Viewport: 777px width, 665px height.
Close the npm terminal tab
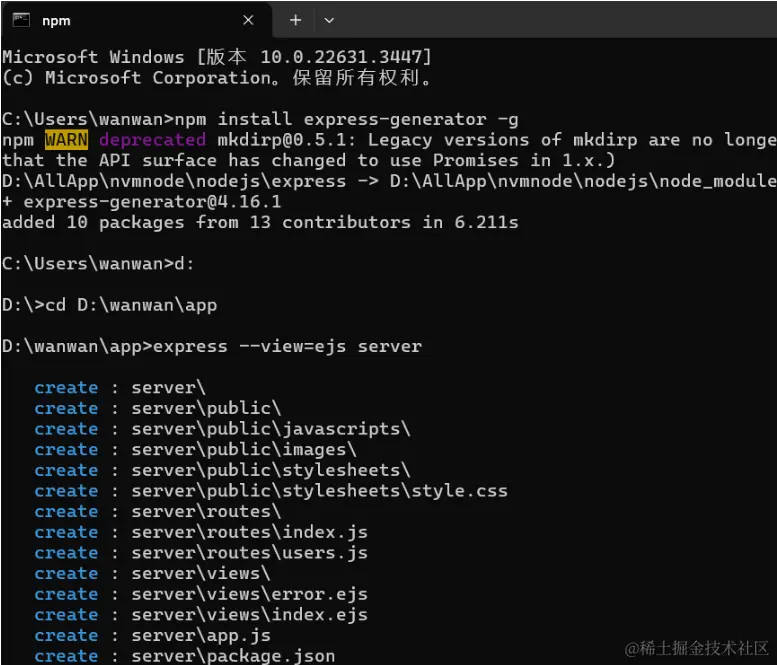point(248,20)
